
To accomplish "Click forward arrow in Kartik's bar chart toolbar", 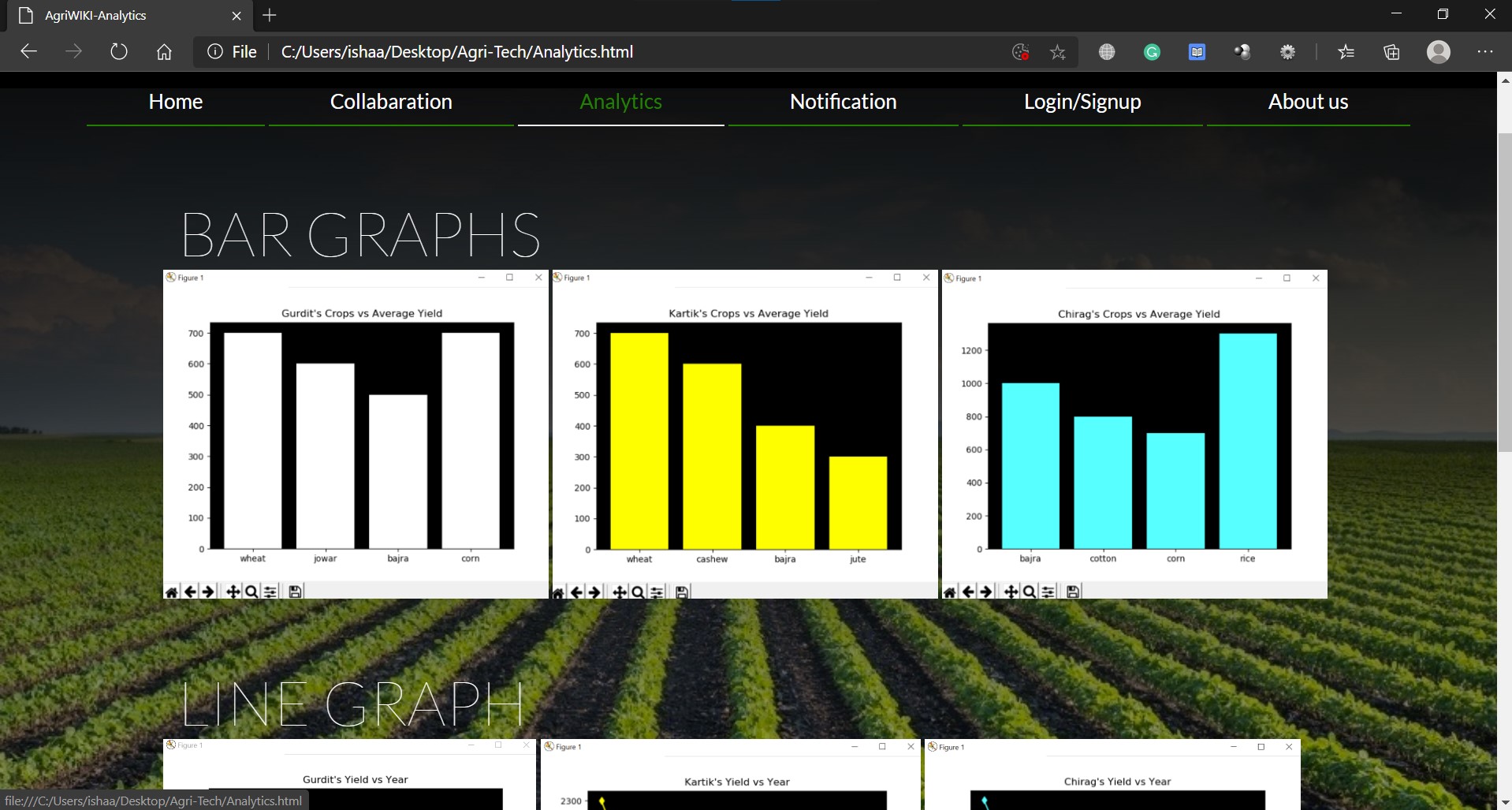I will tap(594, 592).
